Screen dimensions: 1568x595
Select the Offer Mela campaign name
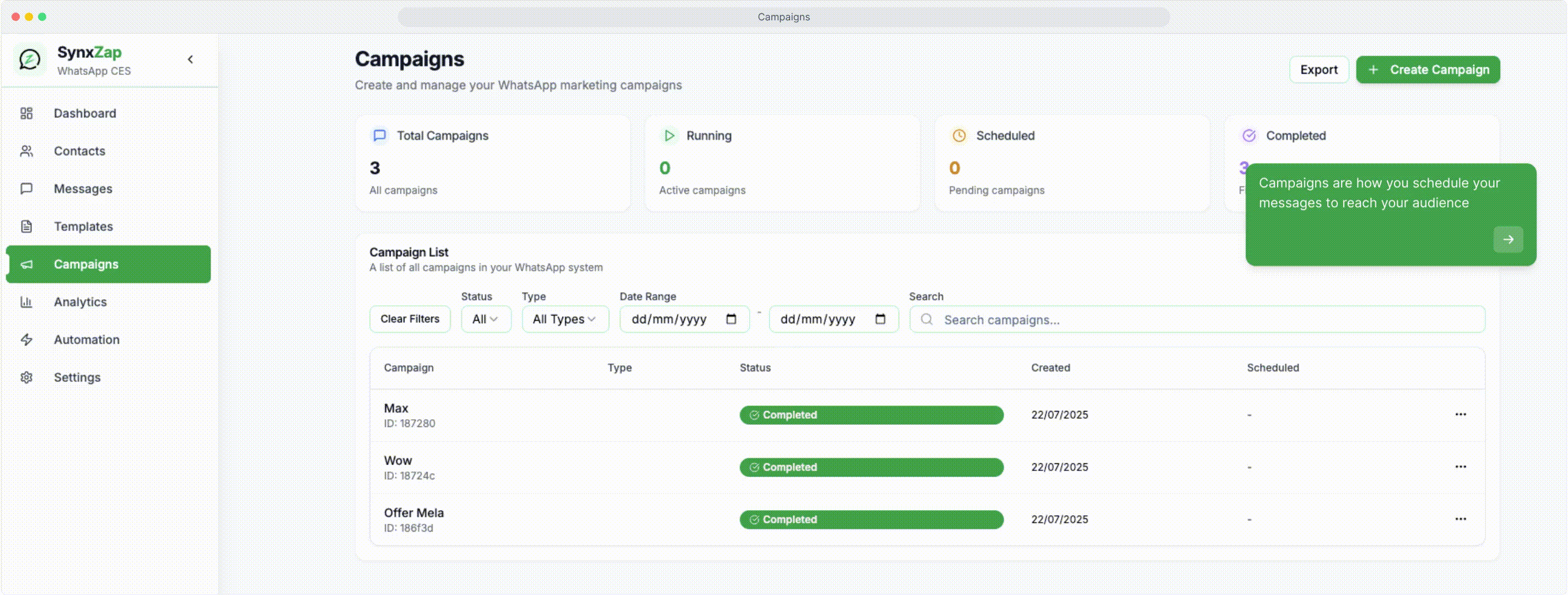413,513
